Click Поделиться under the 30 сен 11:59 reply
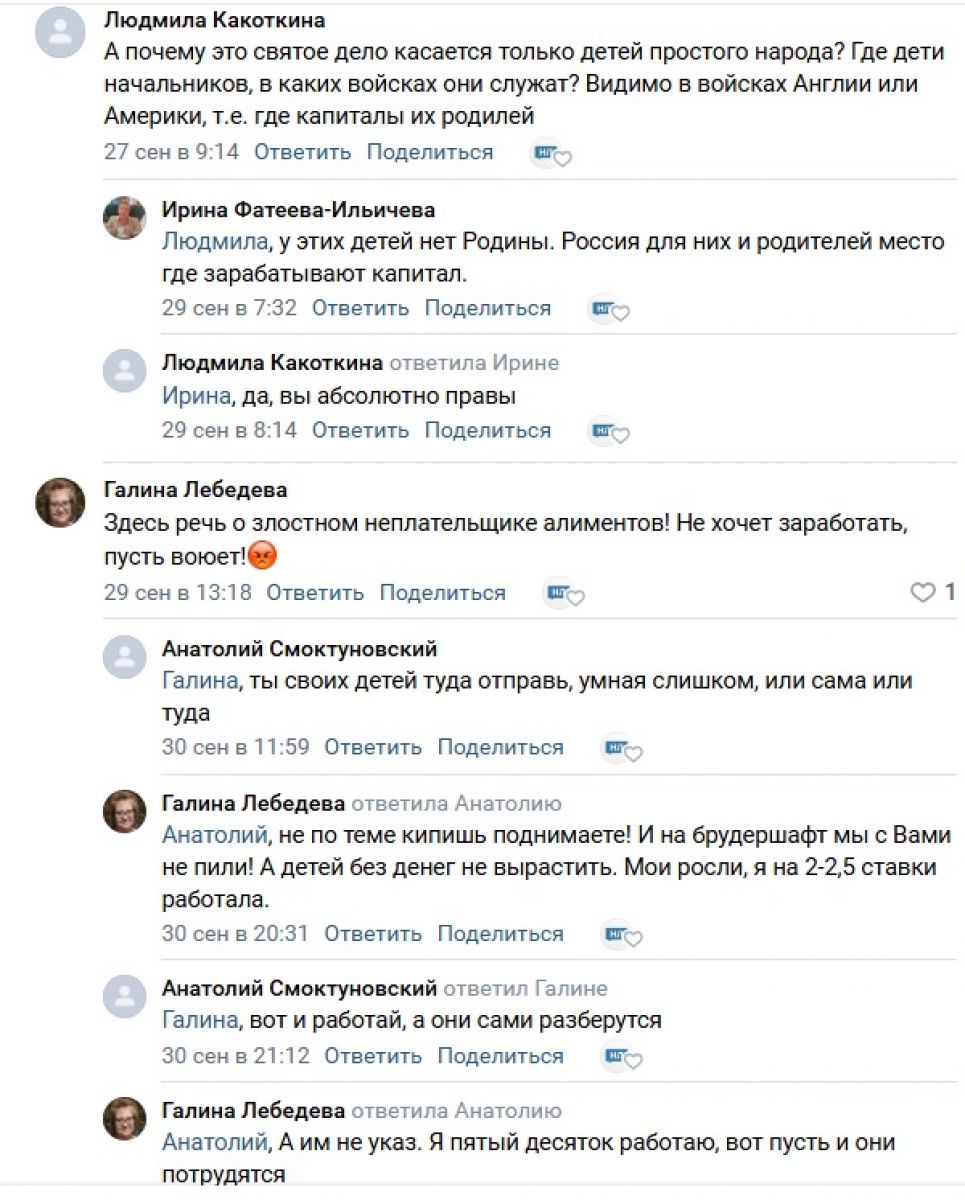 point(500,747)
